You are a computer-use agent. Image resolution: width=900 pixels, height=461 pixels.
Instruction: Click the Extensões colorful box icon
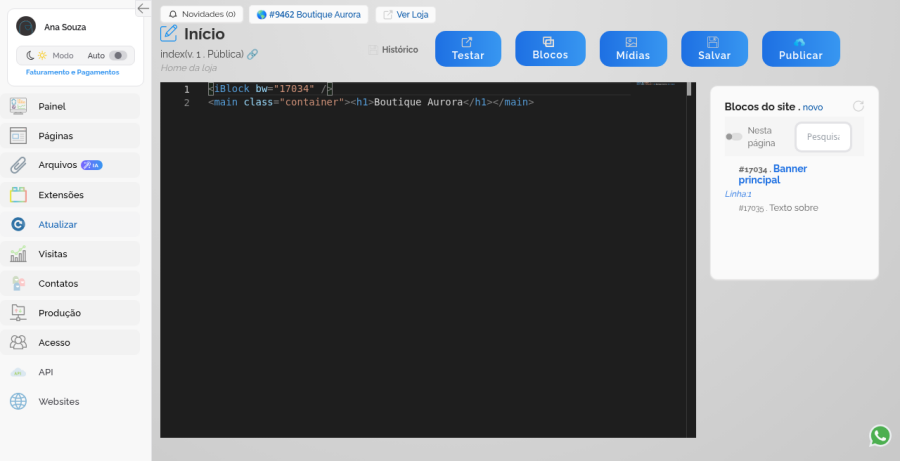[x=18, y=195]
